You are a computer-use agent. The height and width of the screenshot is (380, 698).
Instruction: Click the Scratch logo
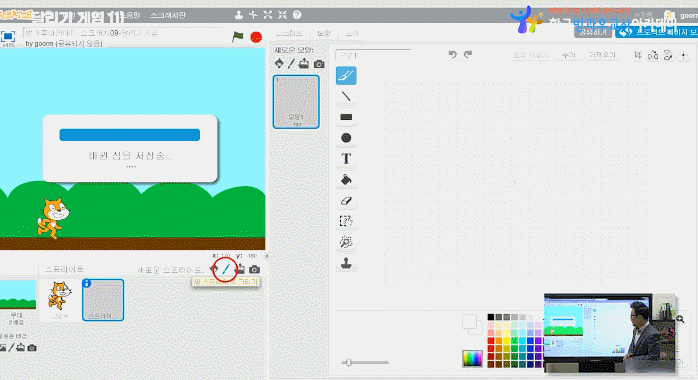coord(16,15)
